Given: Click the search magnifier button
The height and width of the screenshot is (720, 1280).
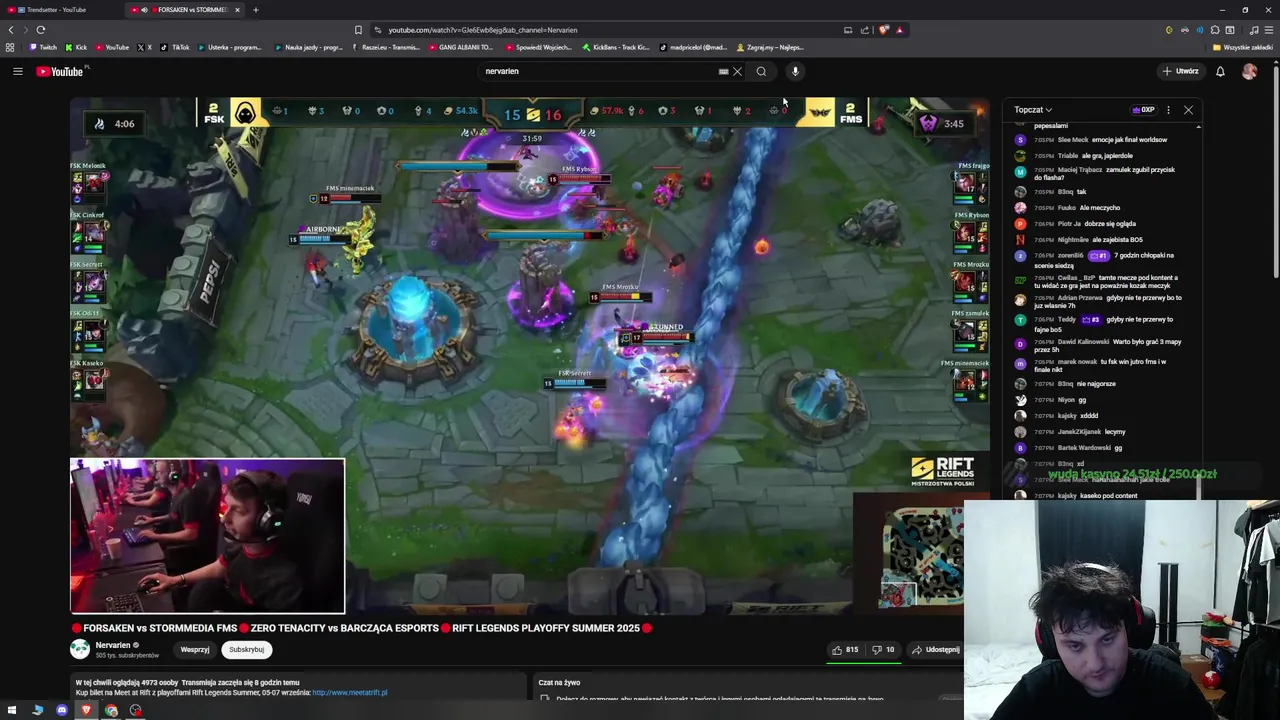Looking at the screenshot, I should click(x=761, y=71).
